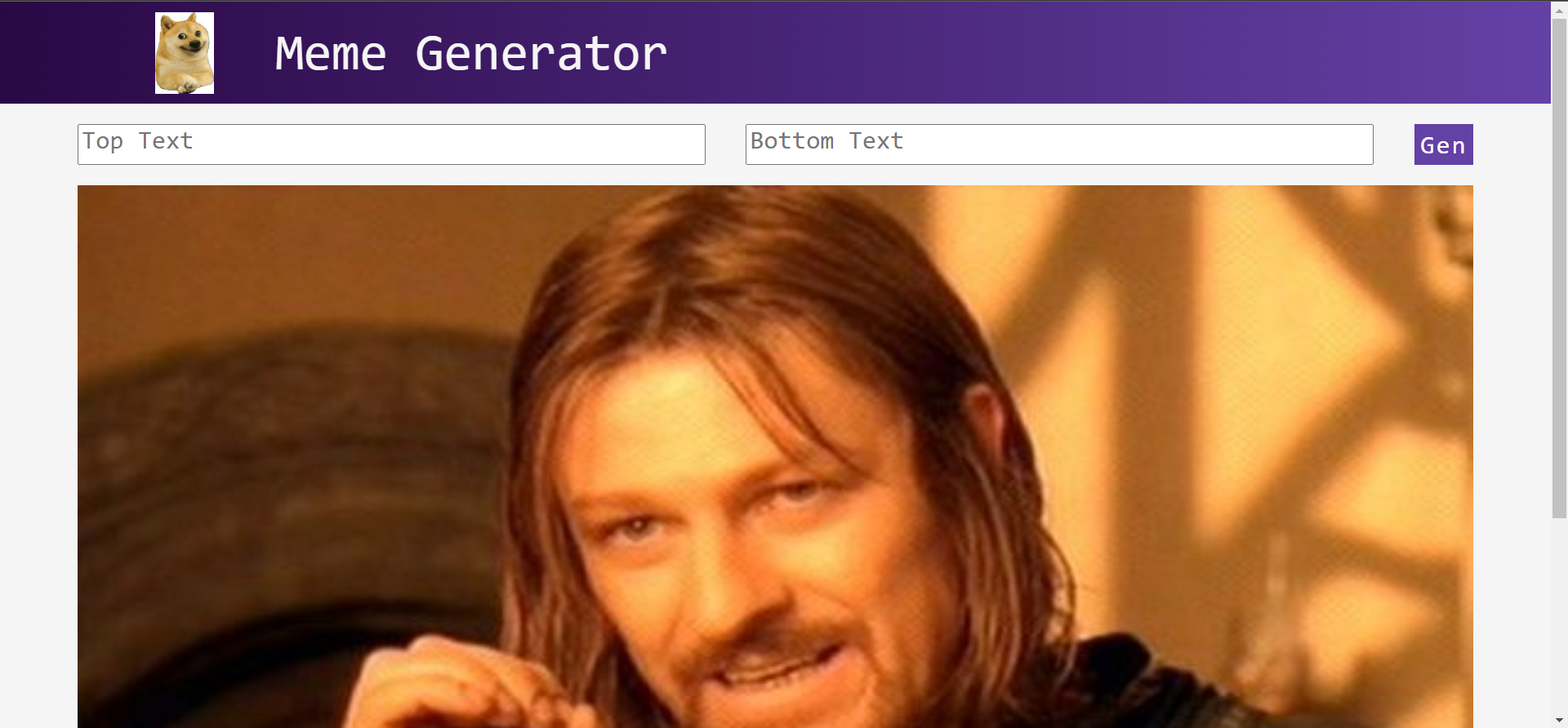Click the man's teeth in the meme image
1568x728 pixels.
768,671
